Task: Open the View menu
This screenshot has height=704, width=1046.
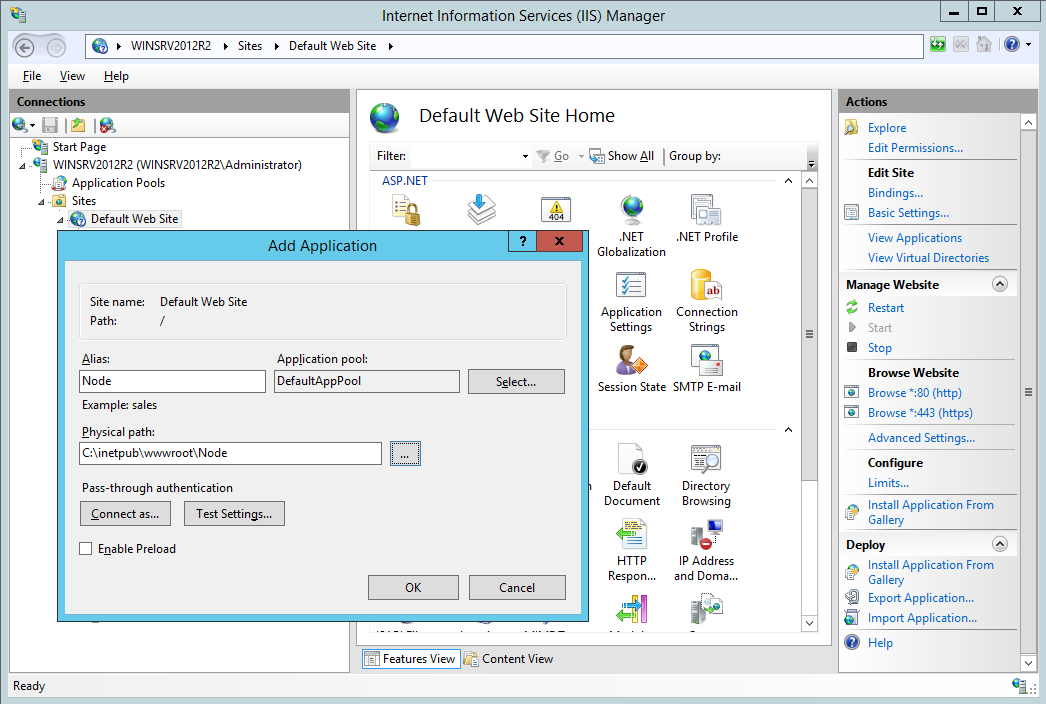Action: coord(72,76)
